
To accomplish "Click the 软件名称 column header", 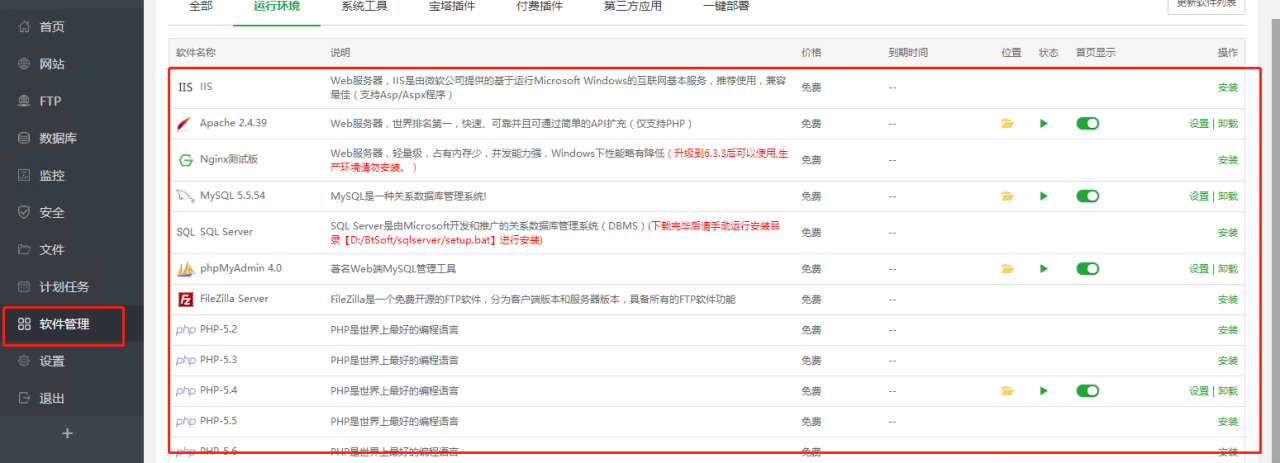I will [x=196, y=52].
